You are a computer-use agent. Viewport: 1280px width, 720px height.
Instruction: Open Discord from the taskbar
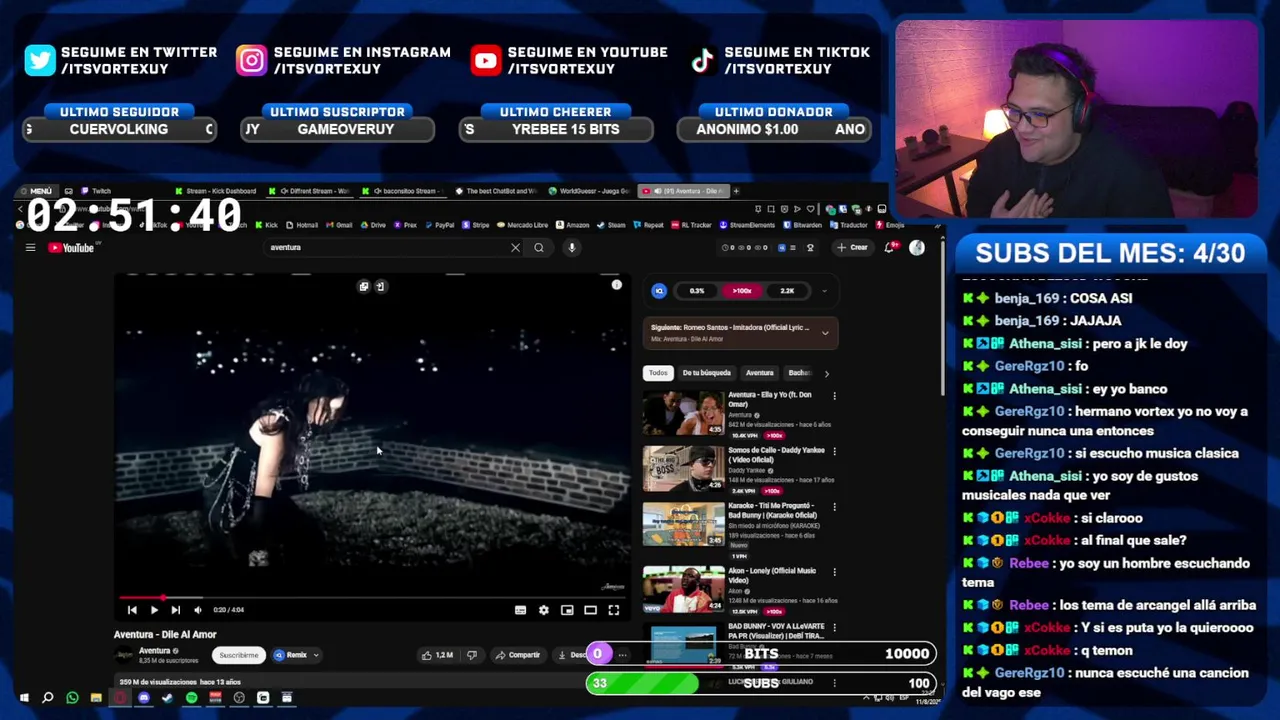pyautogui.click(x=144, y=698)
